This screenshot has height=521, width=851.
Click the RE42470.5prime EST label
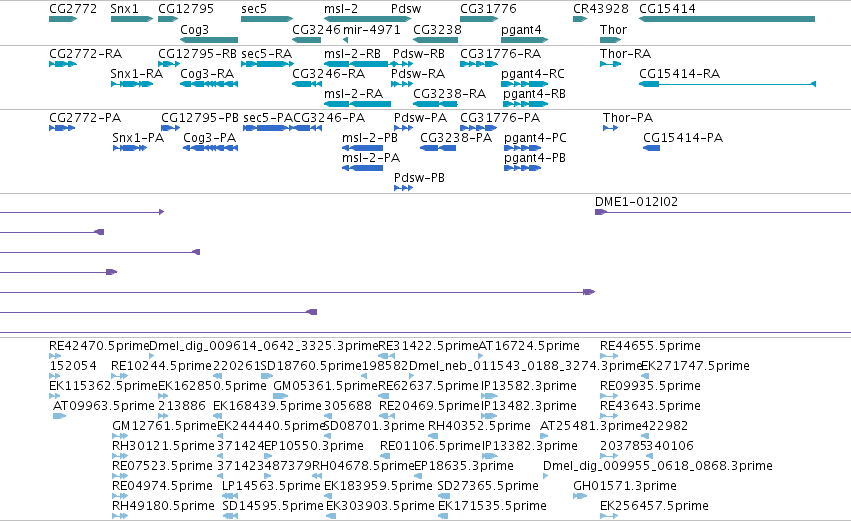[x=99, y=346]
